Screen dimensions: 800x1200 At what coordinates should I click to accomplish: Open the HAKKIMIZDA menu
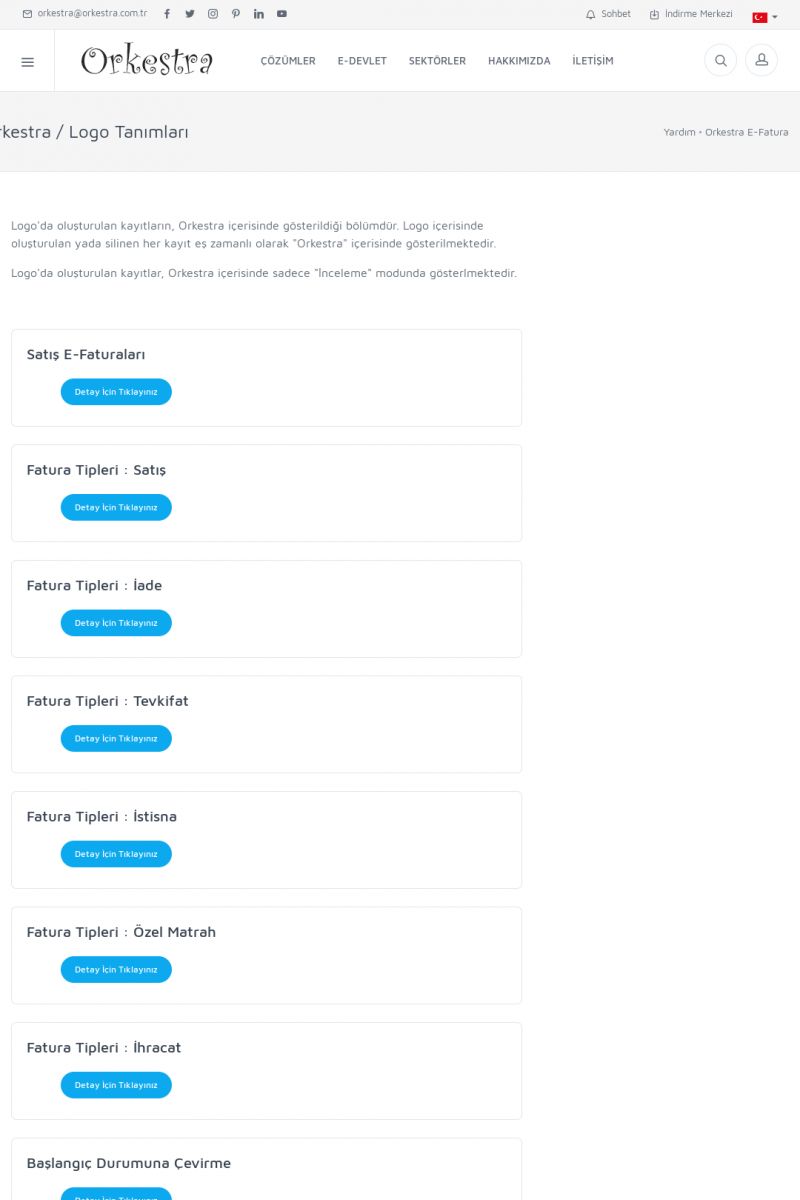click(x=519, y=61)
